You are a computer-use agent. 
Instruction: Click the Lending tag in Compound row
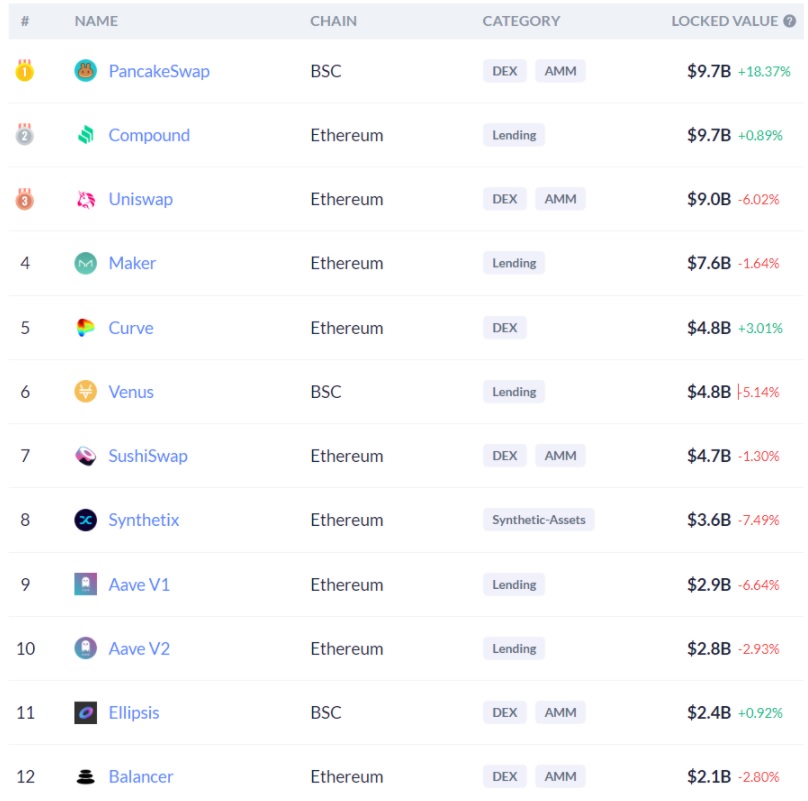pos(514,135)
